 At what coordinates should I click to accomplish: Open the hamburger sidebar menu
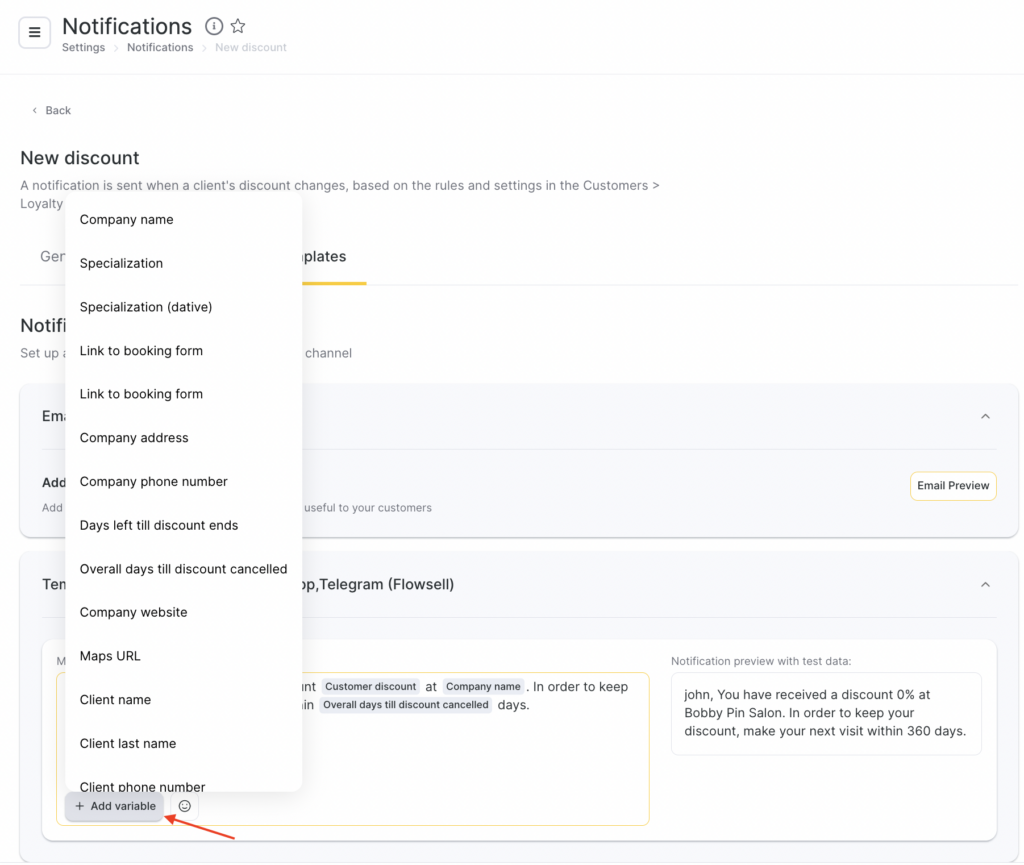(34, 32)
